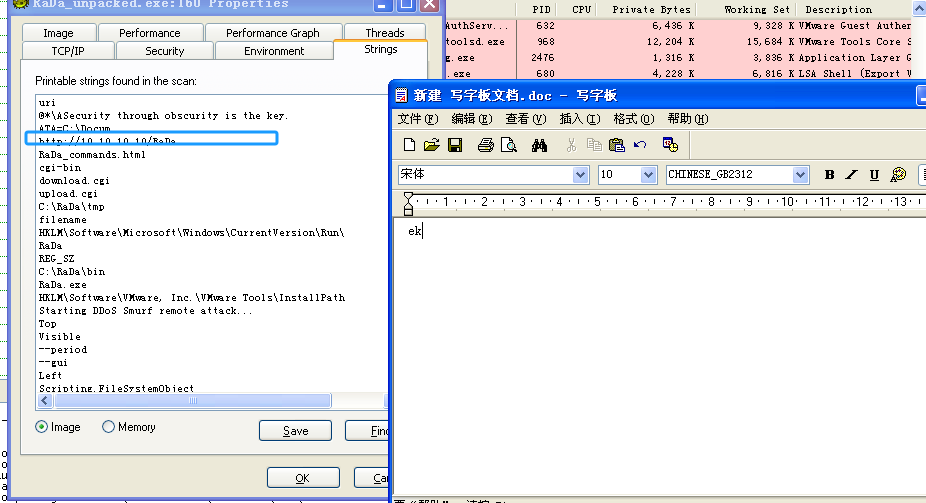
Task: Switch to the Security tab
Action: pos(165,51)
